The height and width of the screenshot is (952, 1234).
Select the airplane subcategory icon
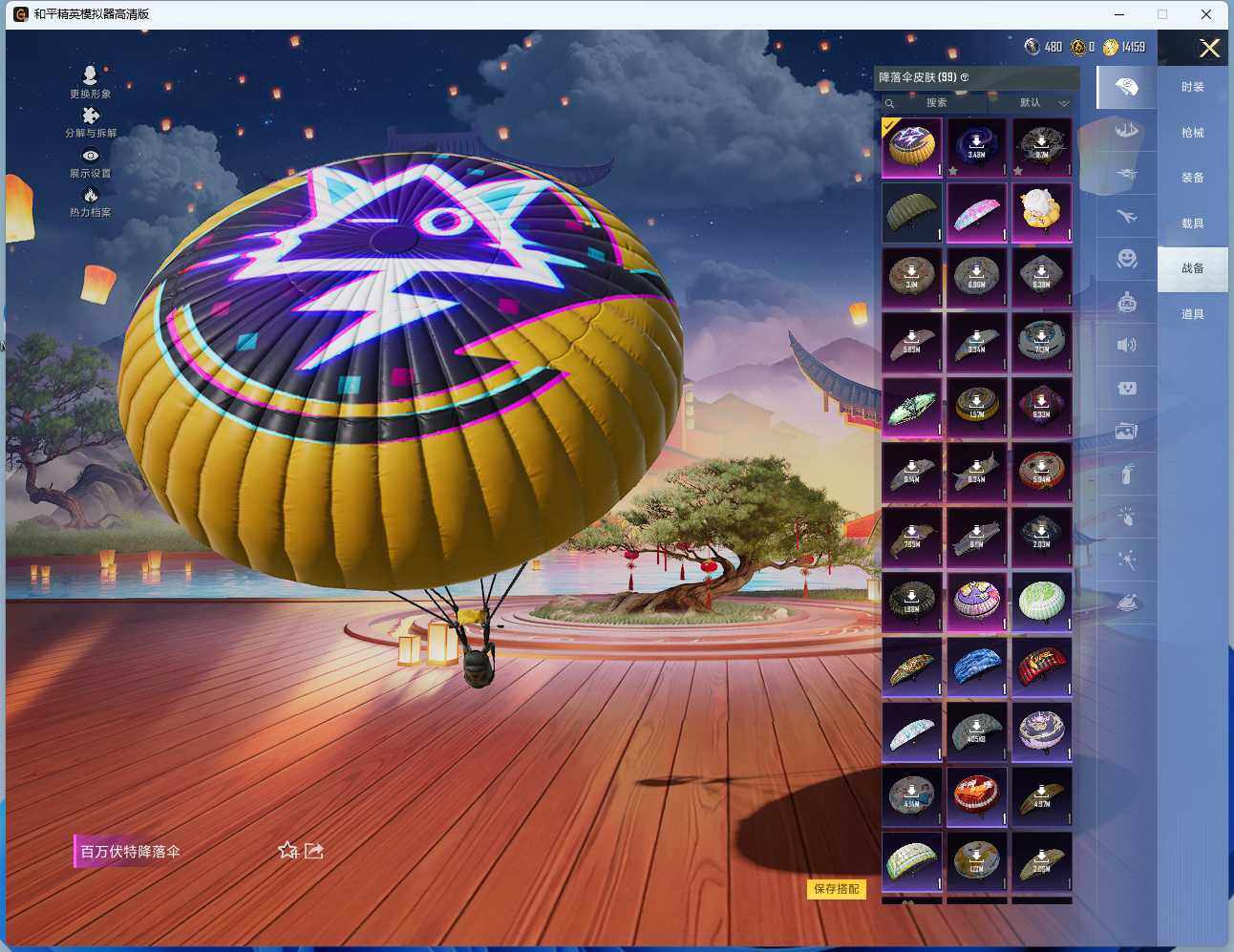[x=1127, y=216]
